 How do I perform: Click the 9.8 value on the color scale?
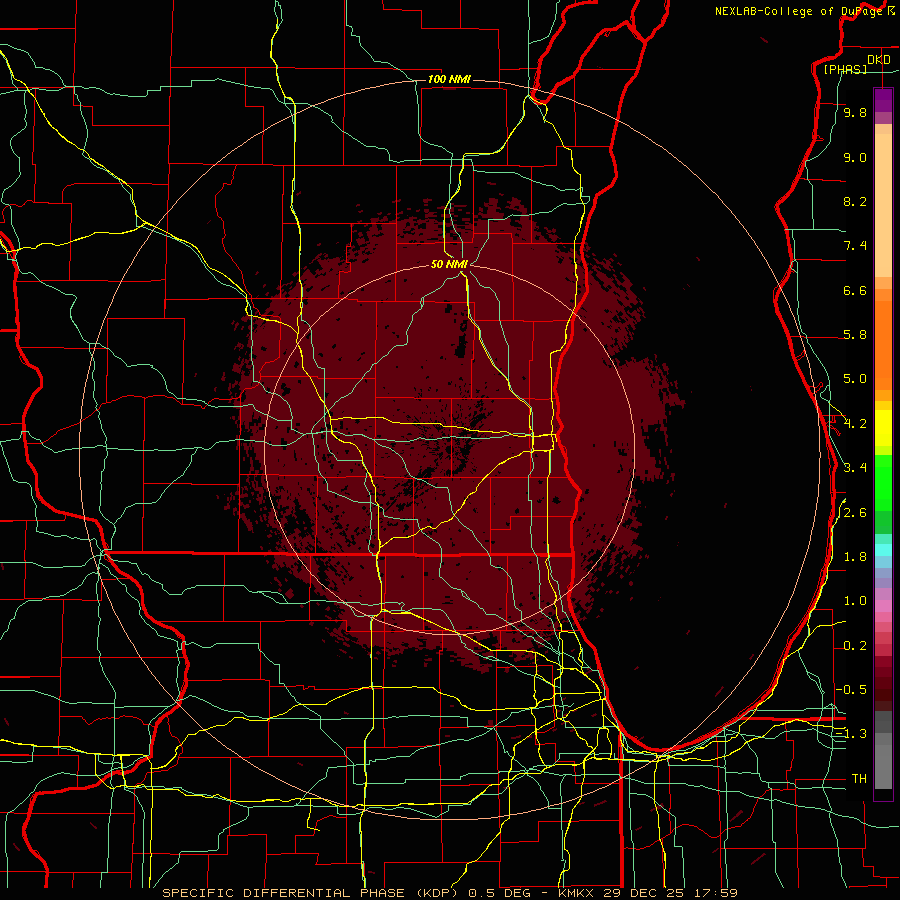tap(855, 112)
